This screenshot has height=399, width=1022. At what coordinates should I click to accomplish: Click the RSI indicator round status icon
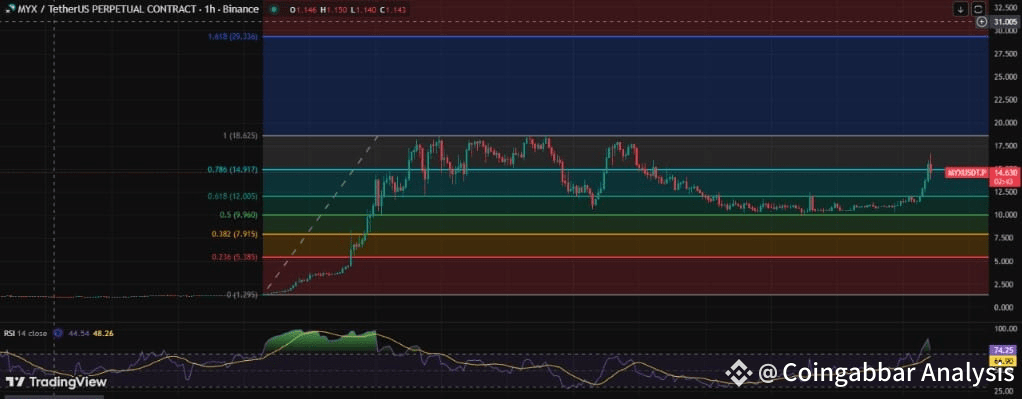coord(57,333)
